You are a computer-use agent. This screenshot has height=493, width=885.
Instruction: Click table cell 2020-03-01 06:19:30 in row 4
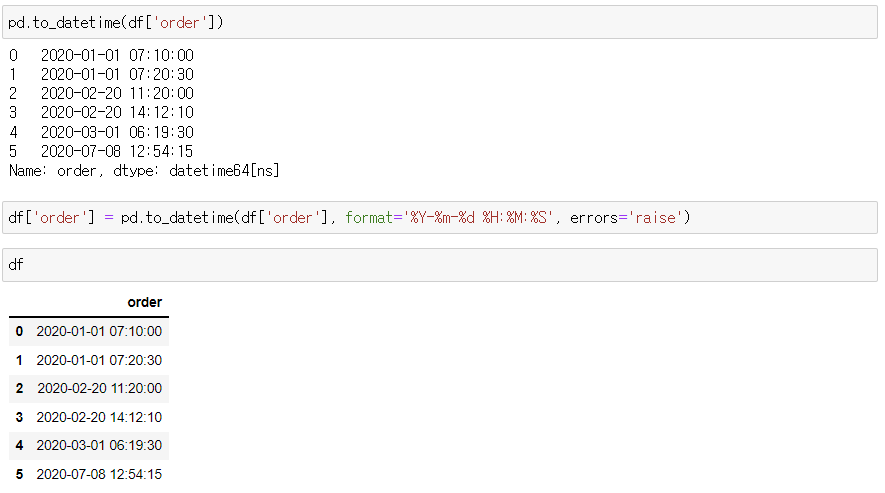point(99,446)
